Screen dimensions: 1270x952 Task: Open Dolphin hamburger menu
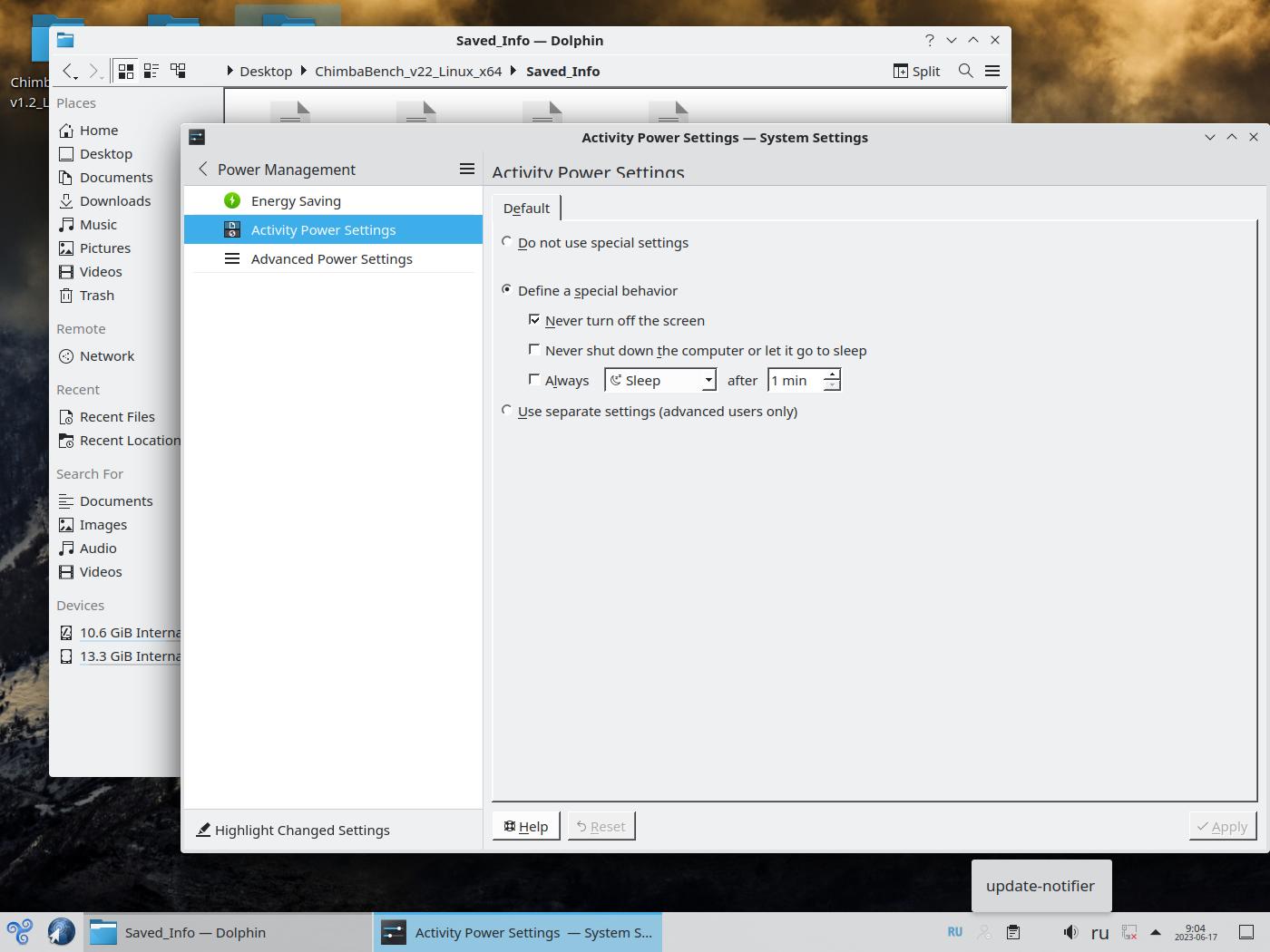(x=992, y=71)
